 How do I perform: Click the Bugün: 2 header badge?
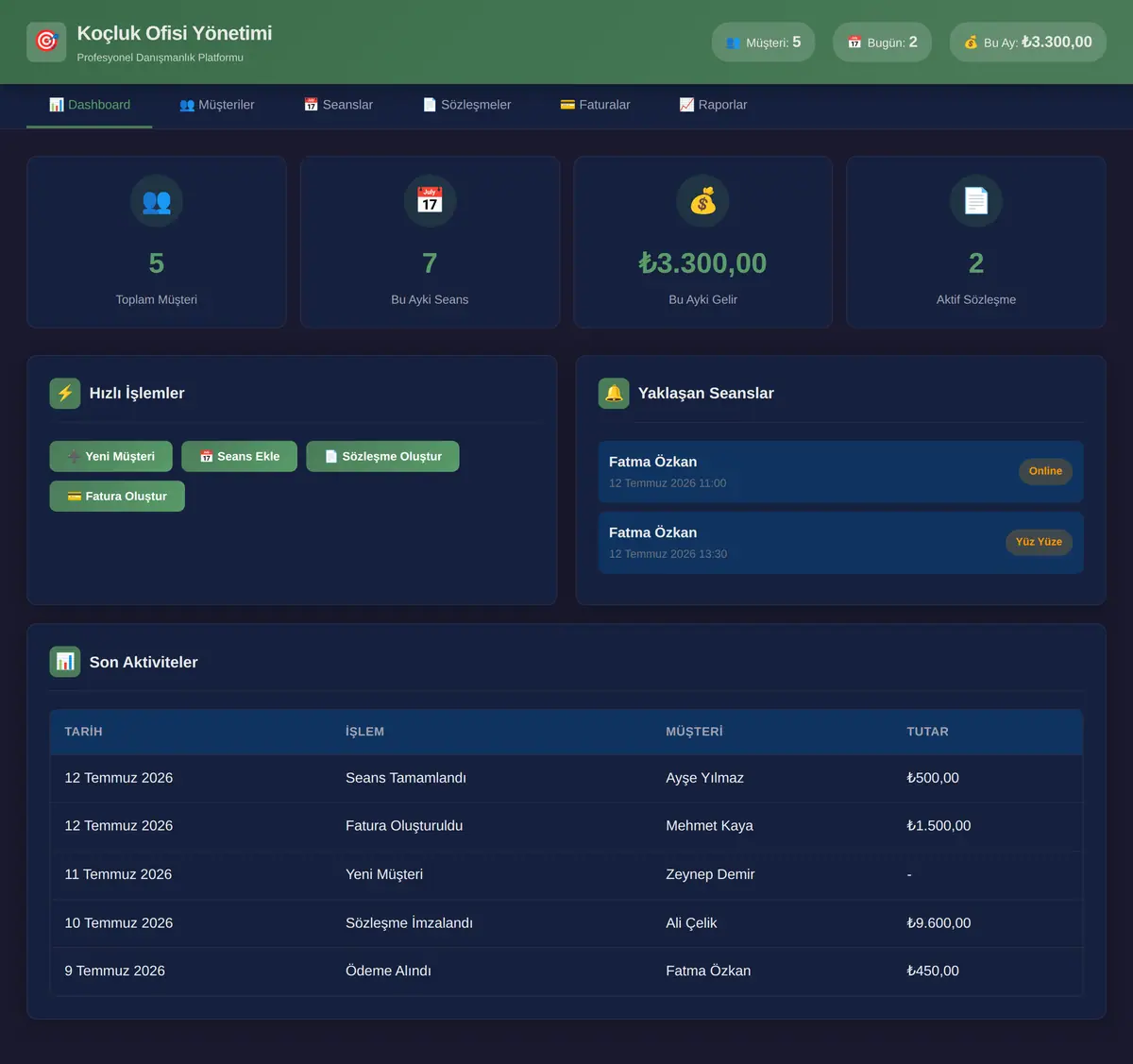(882, 42)
